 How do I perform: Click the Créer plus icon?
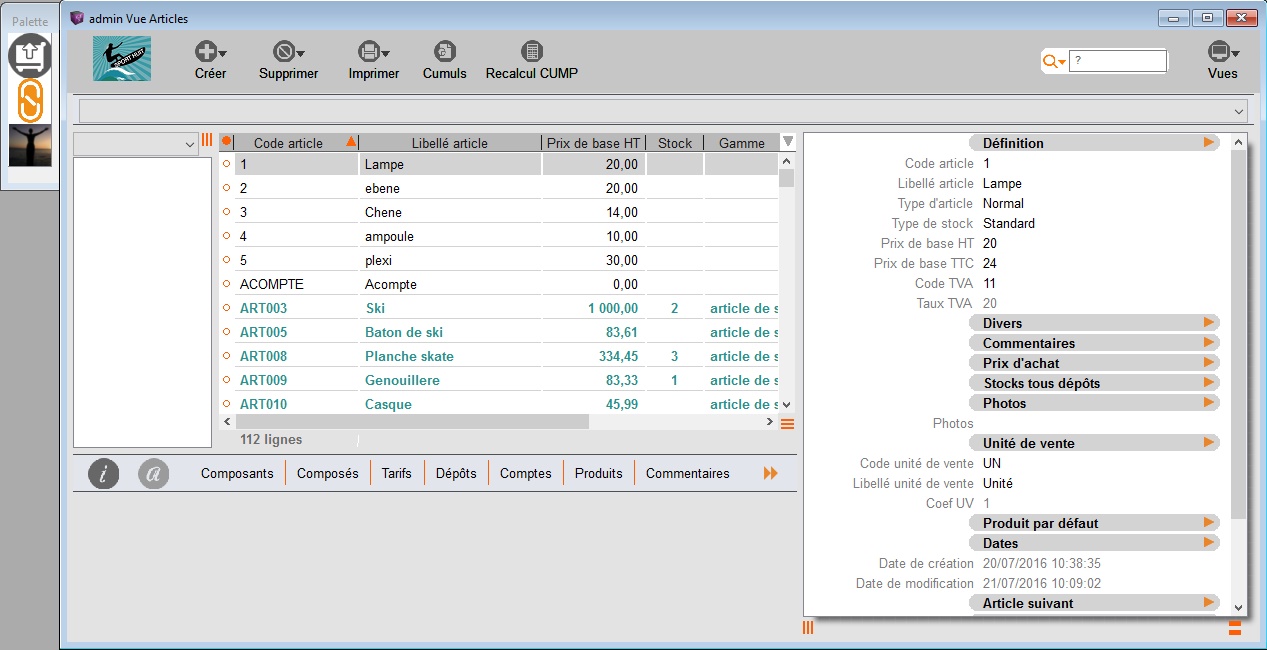(x=206, y=52)
